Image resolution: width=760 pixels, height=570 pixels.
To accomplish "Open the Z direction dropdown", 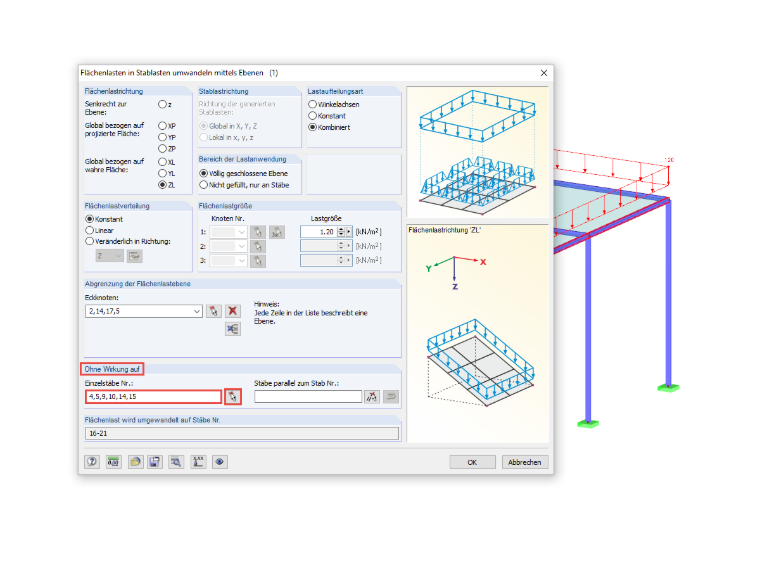I will click(118, 255).
